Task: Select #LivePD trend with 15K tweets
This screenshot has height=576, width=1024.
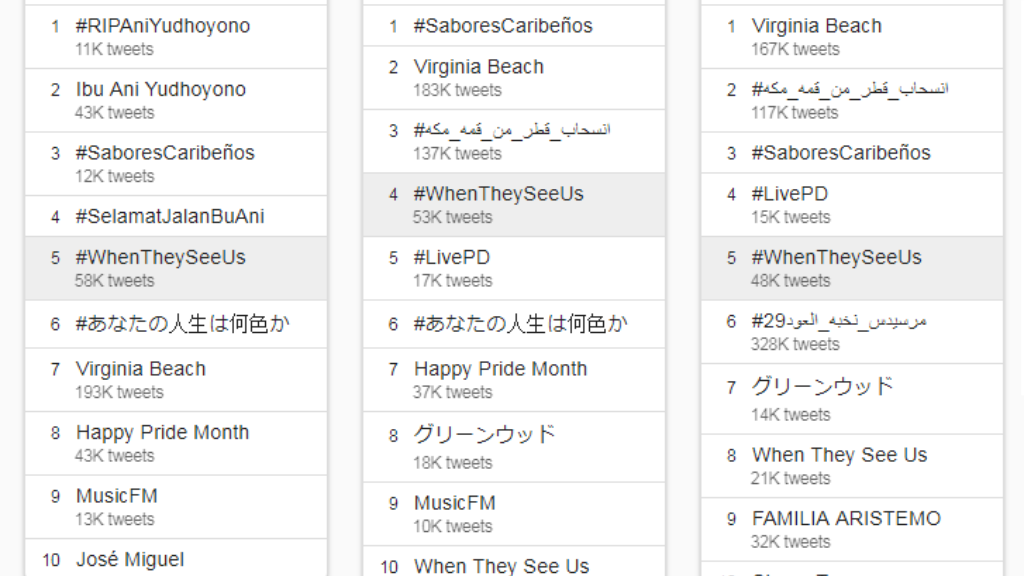Action: click(x=790, y=194)
